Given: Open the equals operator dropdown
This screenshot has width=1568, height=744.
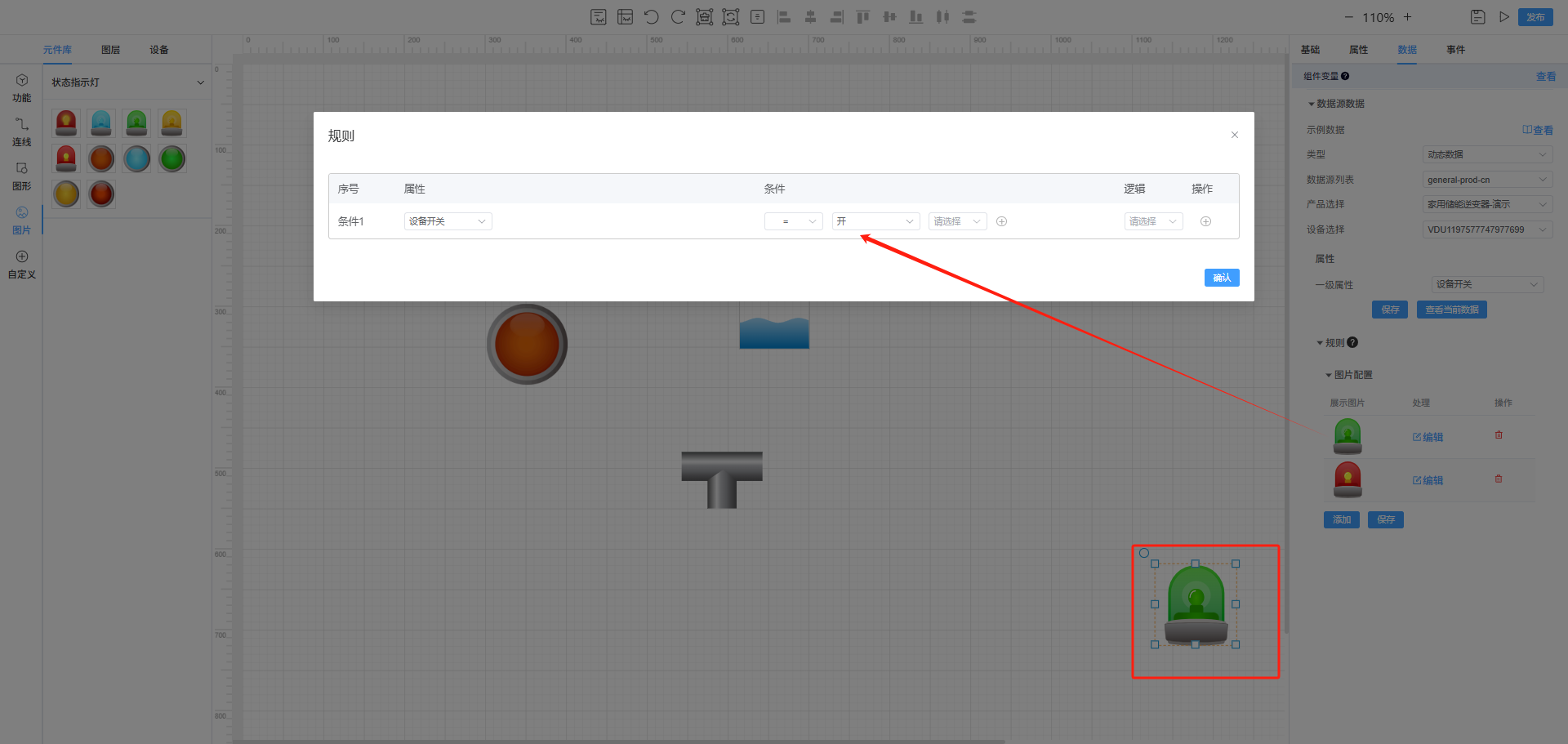Looking at the screenshot, I should pyautogui.click(x=793, y=221).
